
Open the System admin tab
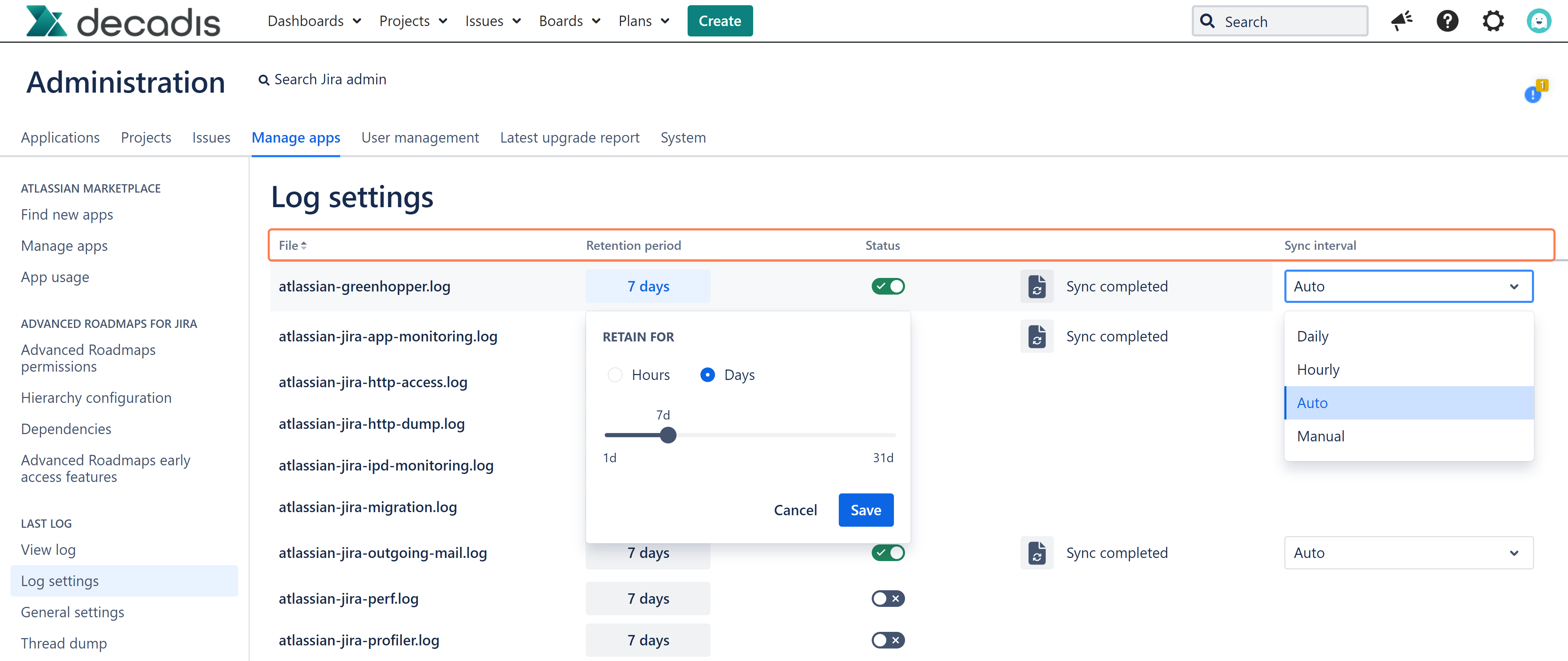point(683,138)
